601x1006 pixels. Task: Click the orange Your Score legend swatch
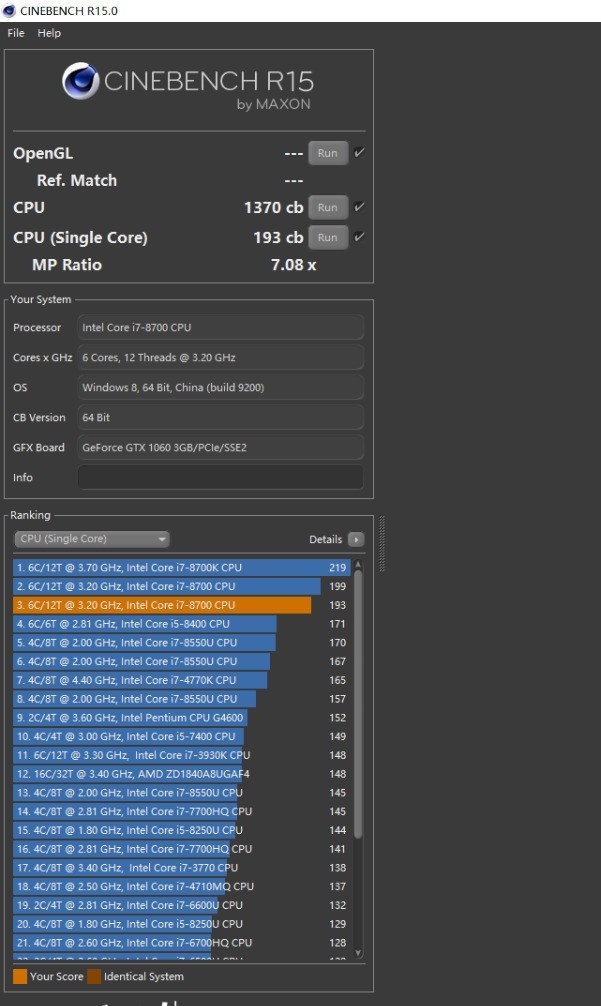[x=20, y=976]
